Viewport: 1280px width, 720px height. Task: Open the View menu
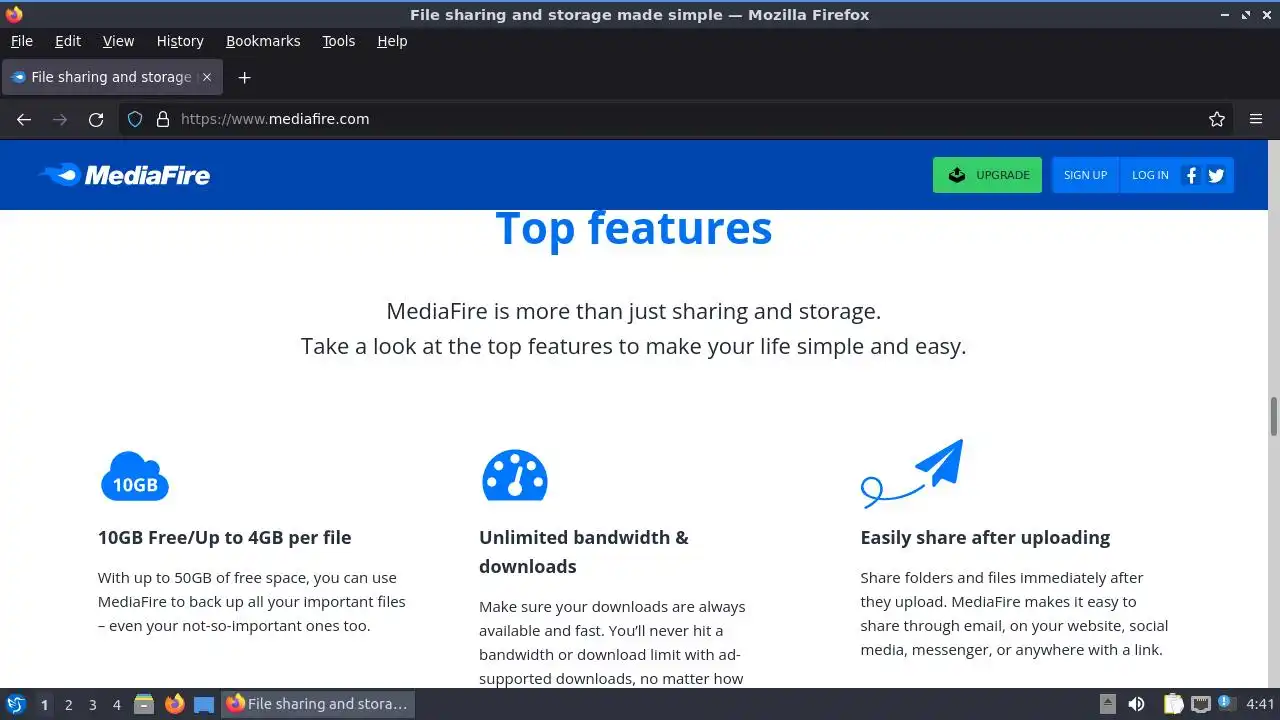pyautogui.click(x=118, y=41)
